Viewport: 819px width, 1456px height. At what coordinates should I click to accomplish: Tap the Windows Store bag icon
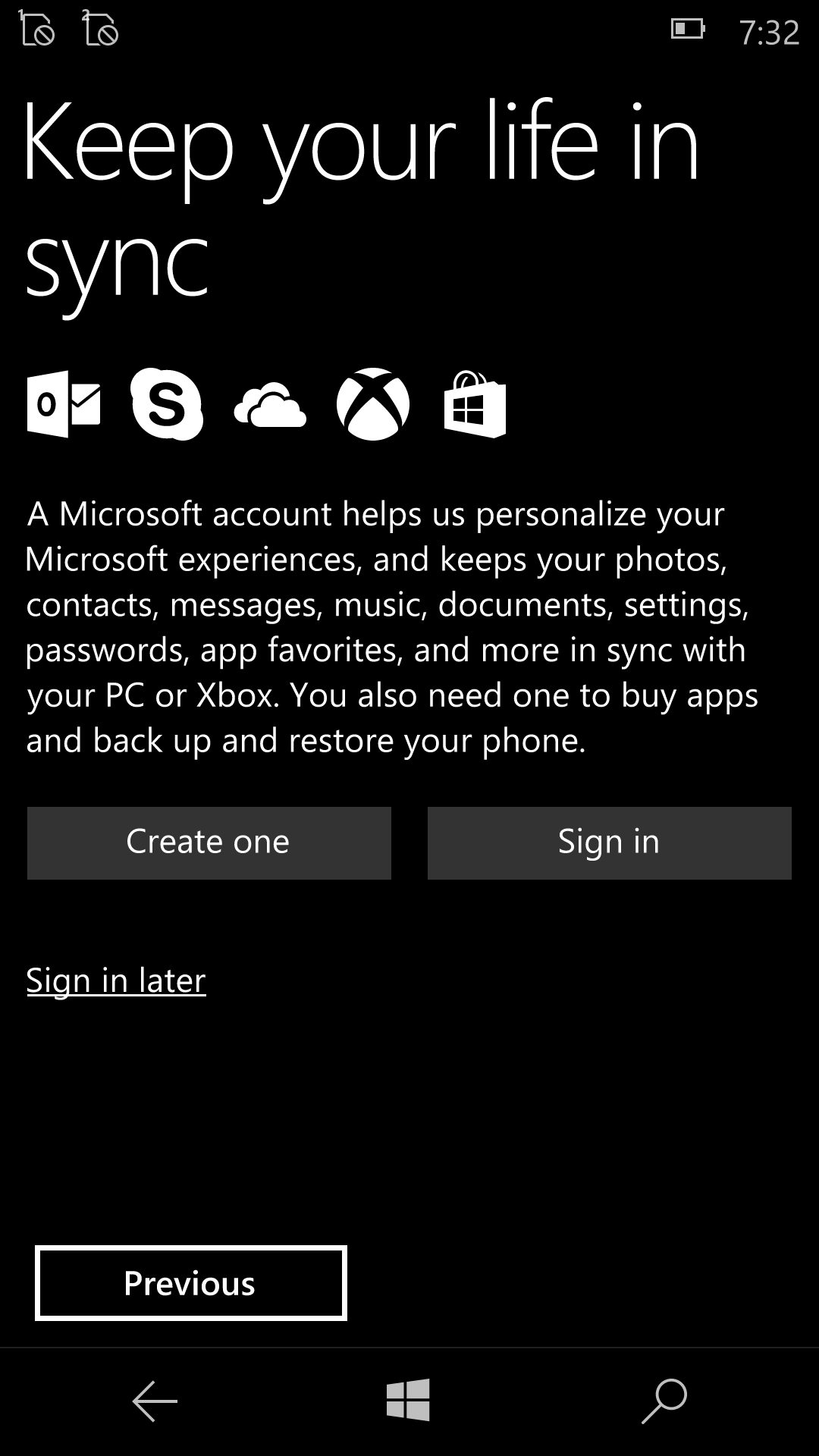pos(475,404)
